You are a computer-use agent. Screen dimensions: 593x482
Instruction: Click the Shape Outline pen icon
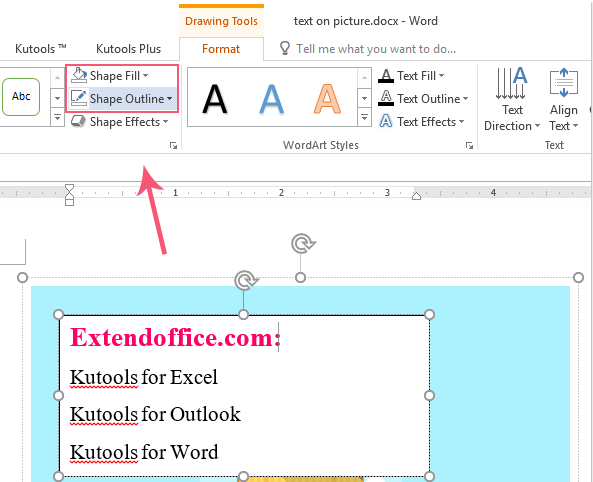(x=79, y=98)
